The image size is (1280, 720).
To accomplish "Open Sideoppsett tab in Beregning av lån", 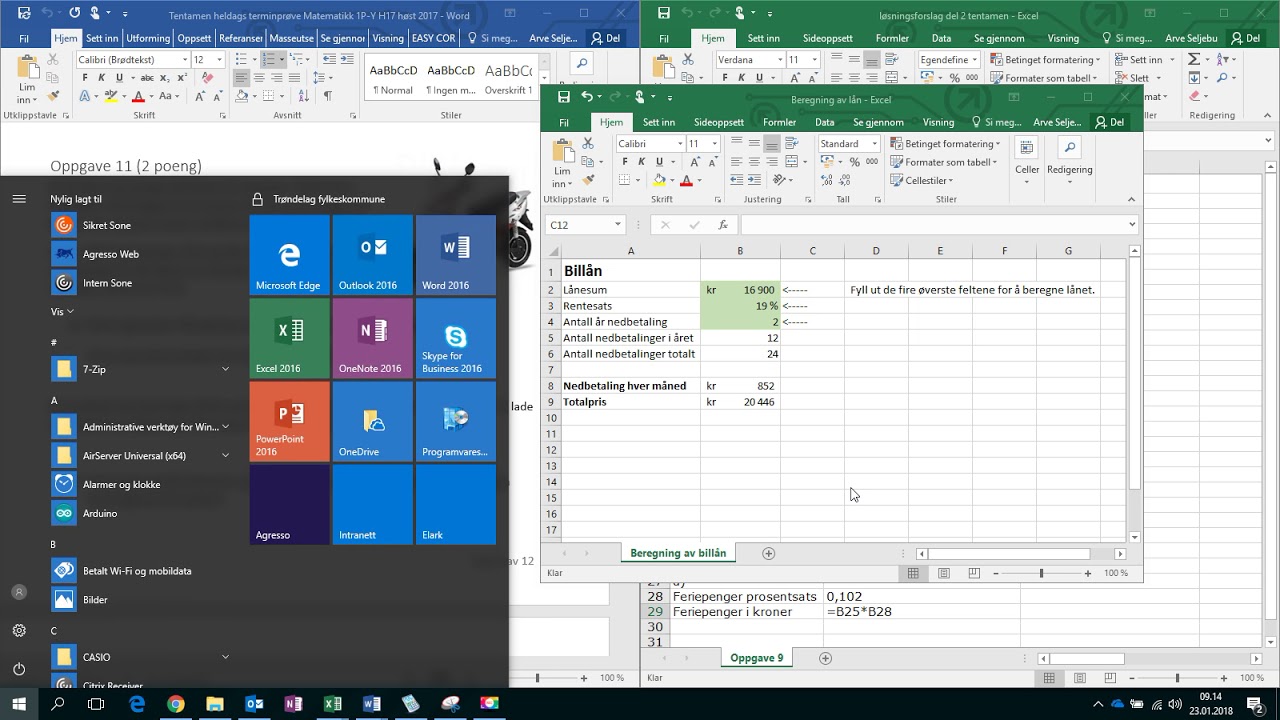I will (719, 122).
